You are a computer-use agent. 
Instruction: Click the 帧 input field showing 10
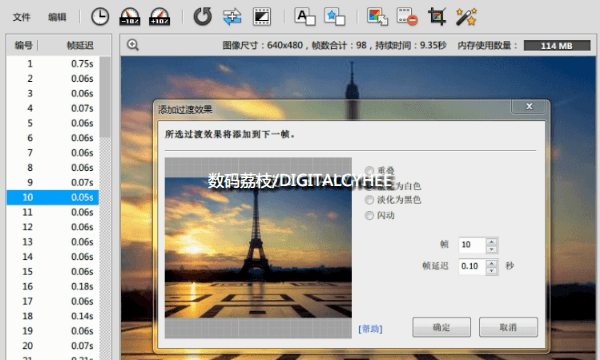(473, 245)
